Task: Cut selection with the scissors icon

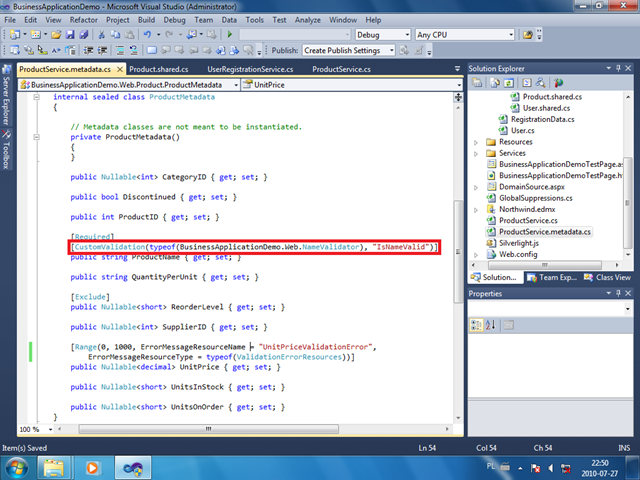Action: coord(102,35)
